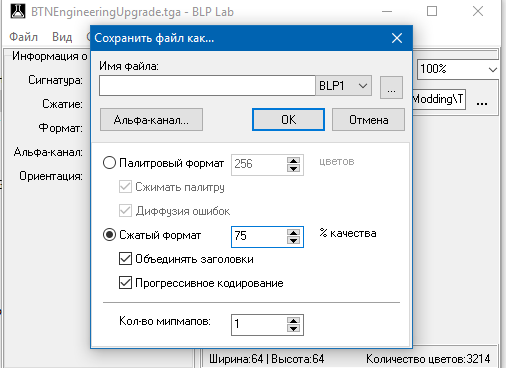The height and width of the screenshot is (368, 506).
Task: Click the OK button
Action: click(288, 119)
